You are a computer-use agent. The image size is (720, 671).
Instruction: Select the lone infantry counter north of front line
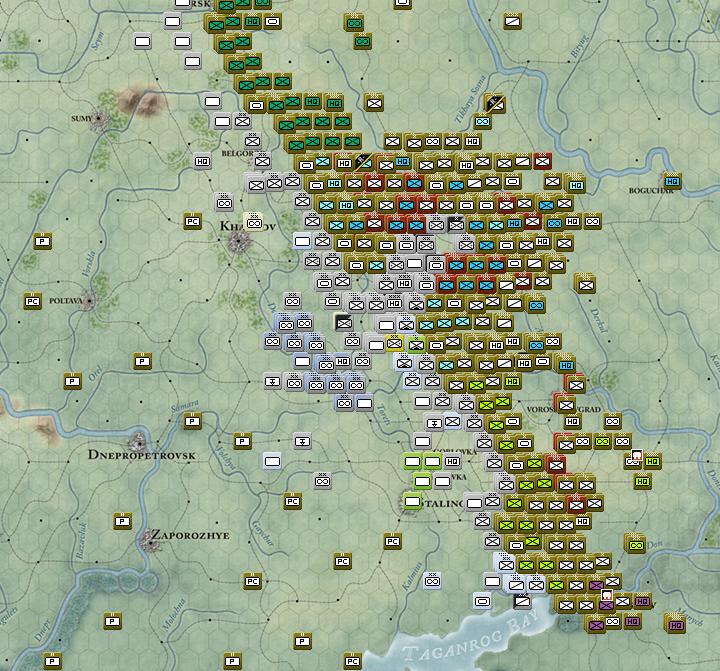[374, 103]
